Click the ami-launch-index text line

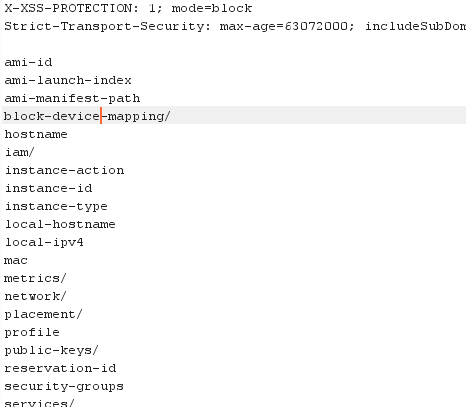tap(68, 80)
